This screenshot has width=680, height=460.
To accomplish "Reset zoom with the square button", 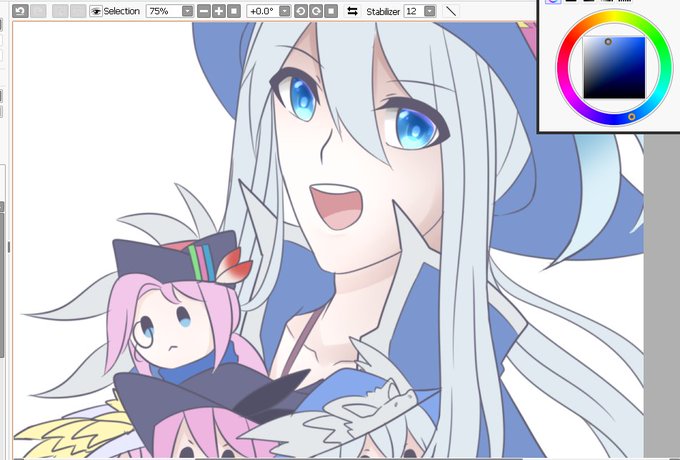I will tap(234, 11).
